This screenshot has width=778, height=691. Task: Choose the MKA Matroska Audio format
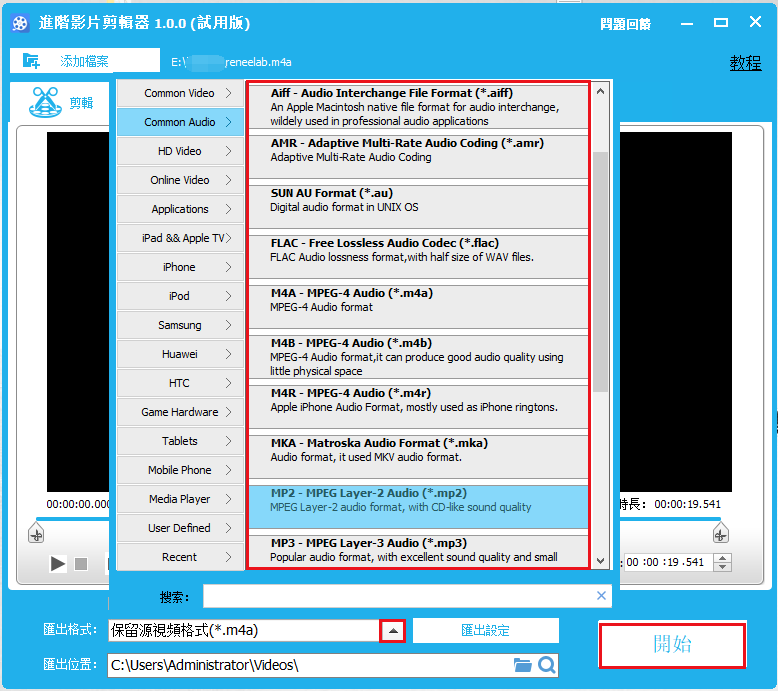coord(418,457)
